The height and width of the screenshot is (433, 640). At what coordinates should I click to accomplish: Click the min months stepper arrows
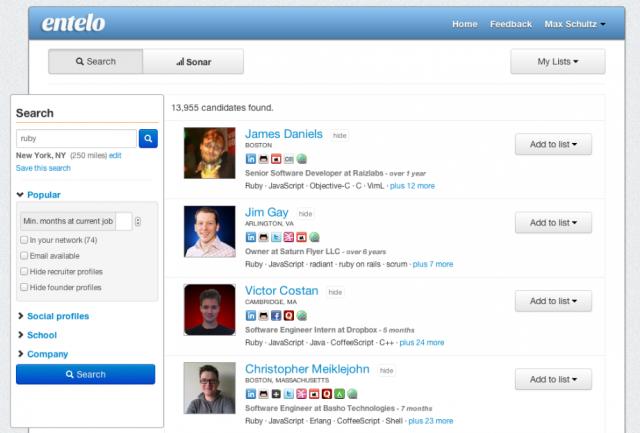coord(138,221)
